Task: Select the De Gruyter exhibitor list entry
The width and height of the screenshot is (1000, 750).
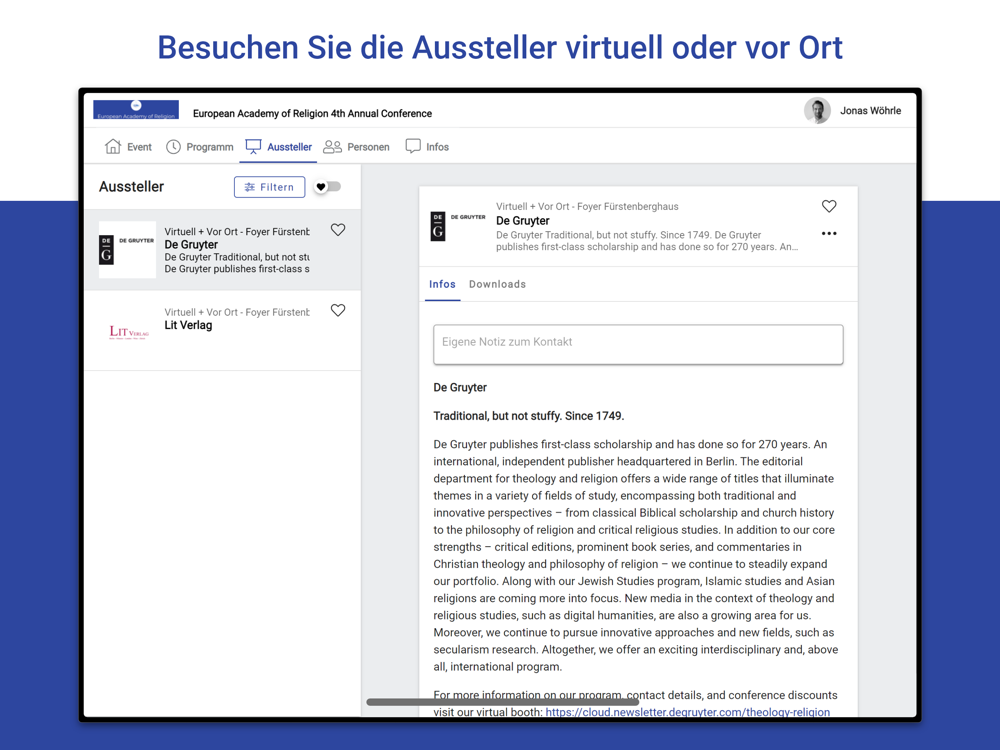Action: 223,250
